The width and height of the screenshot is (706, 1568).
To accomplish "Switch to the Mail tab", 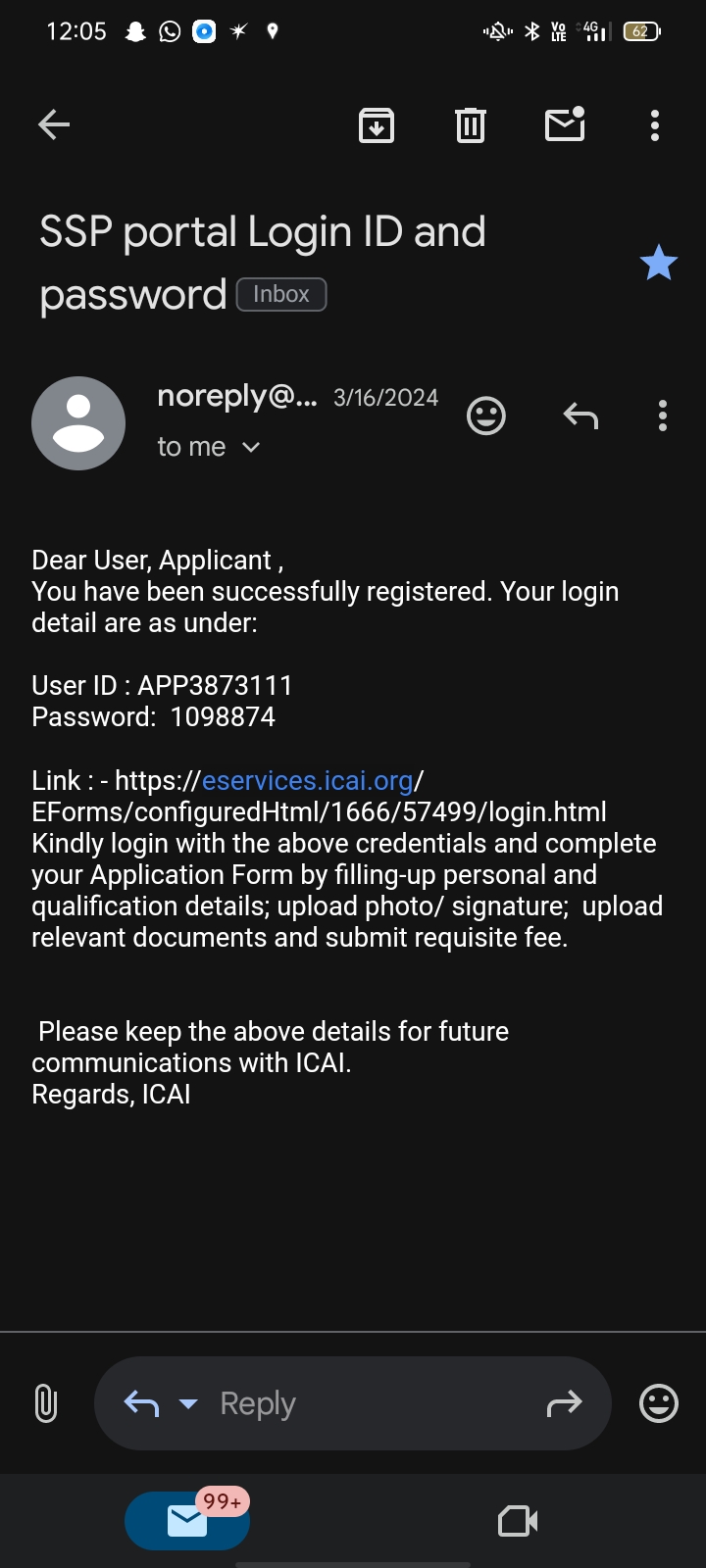I will point(187,1521).
